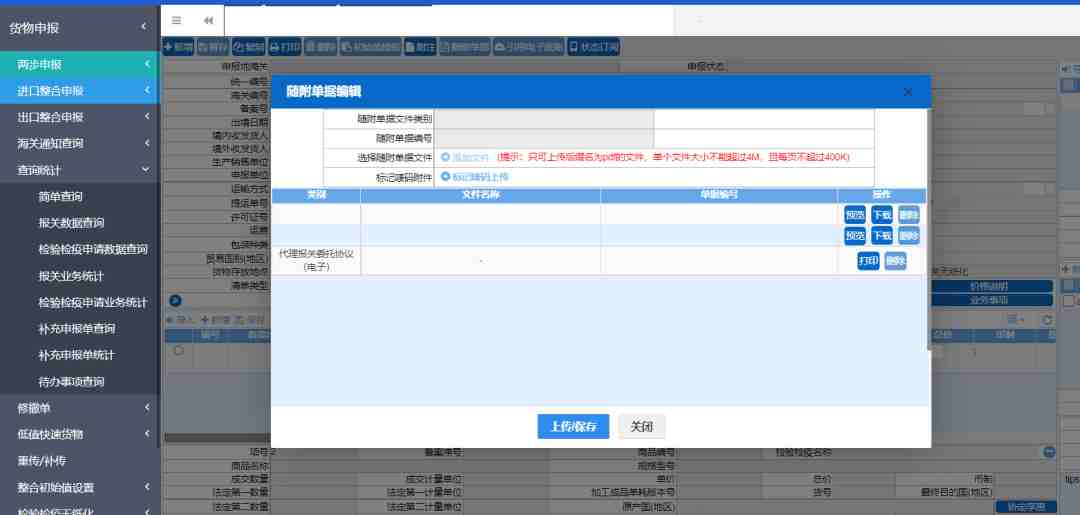Open 简单查询 in the sidebar
This screenshot has width=1080, height=515.
tap(61, 196)
